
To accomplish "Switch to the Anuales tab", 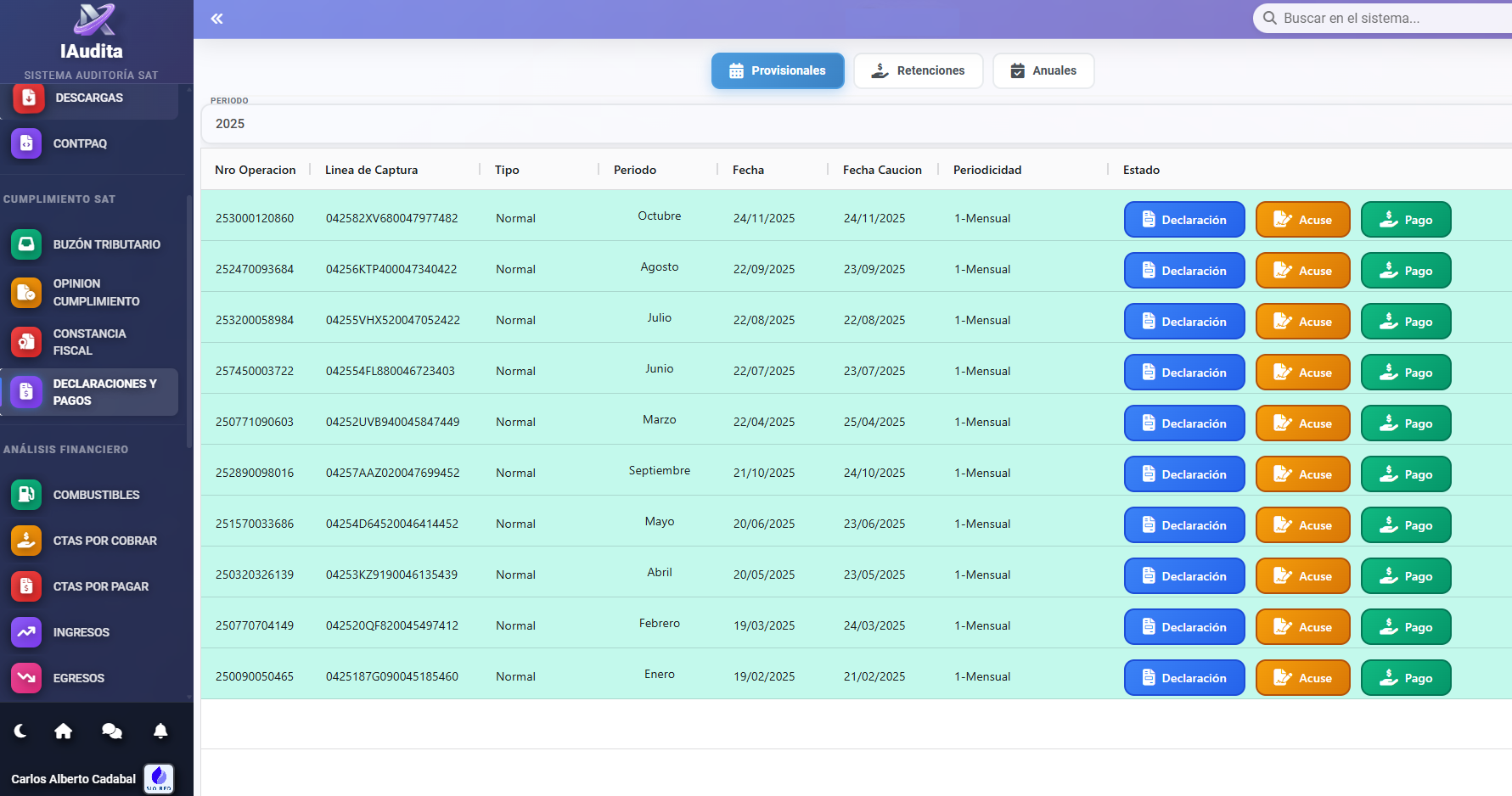I will tap(1043, 70).
